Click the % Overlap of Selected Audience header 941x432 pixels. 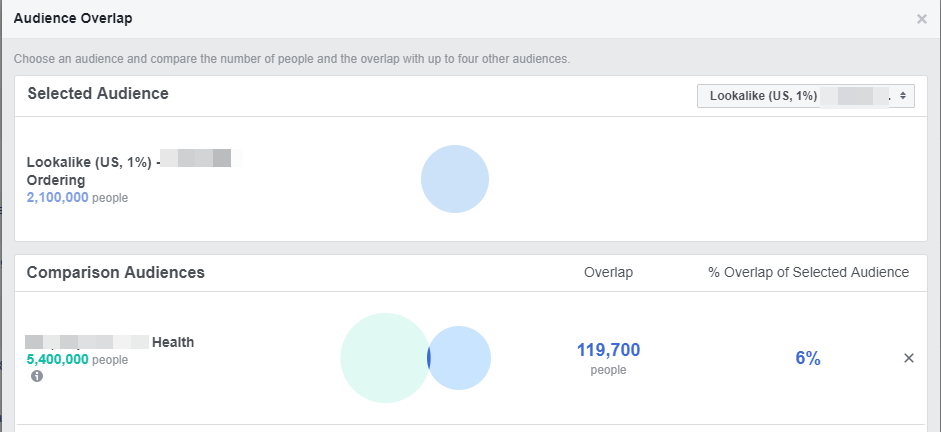807,272
